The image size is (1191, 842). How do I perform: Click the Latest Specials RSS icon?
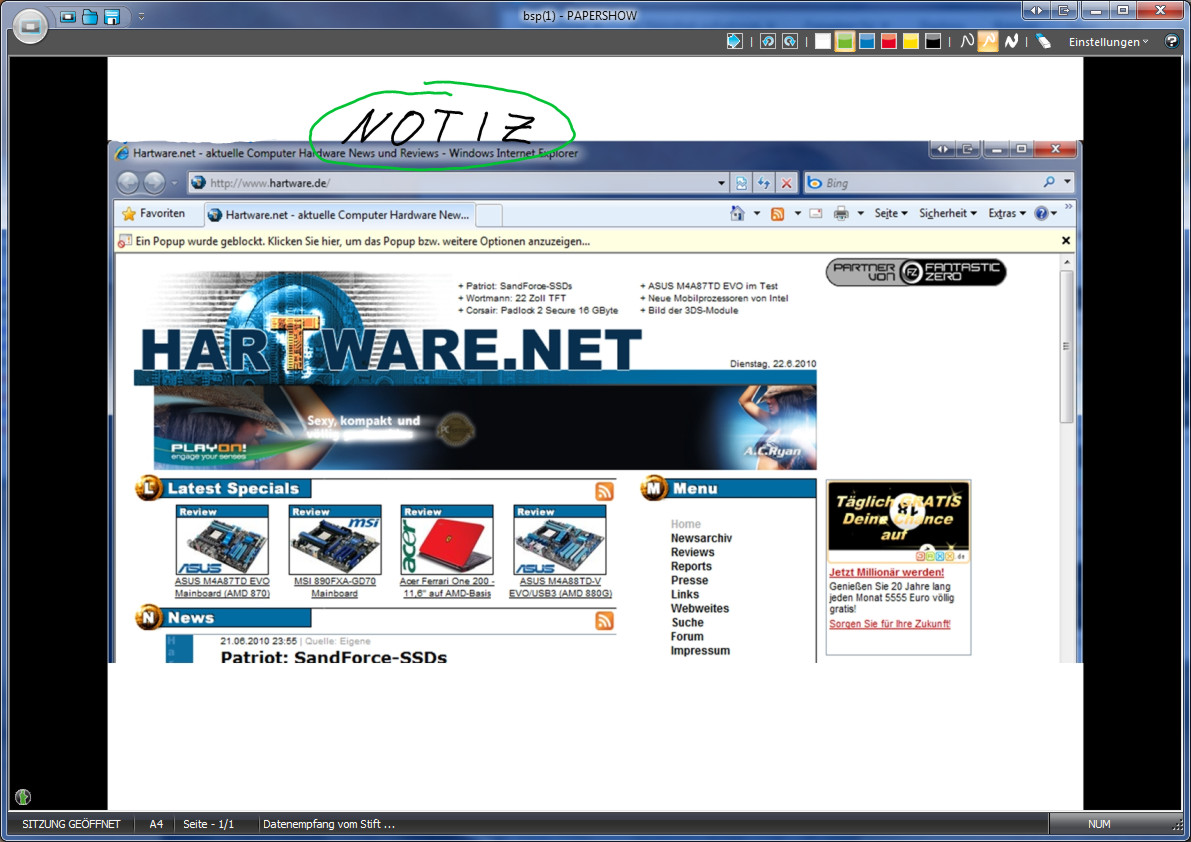[x=605, y=491]
